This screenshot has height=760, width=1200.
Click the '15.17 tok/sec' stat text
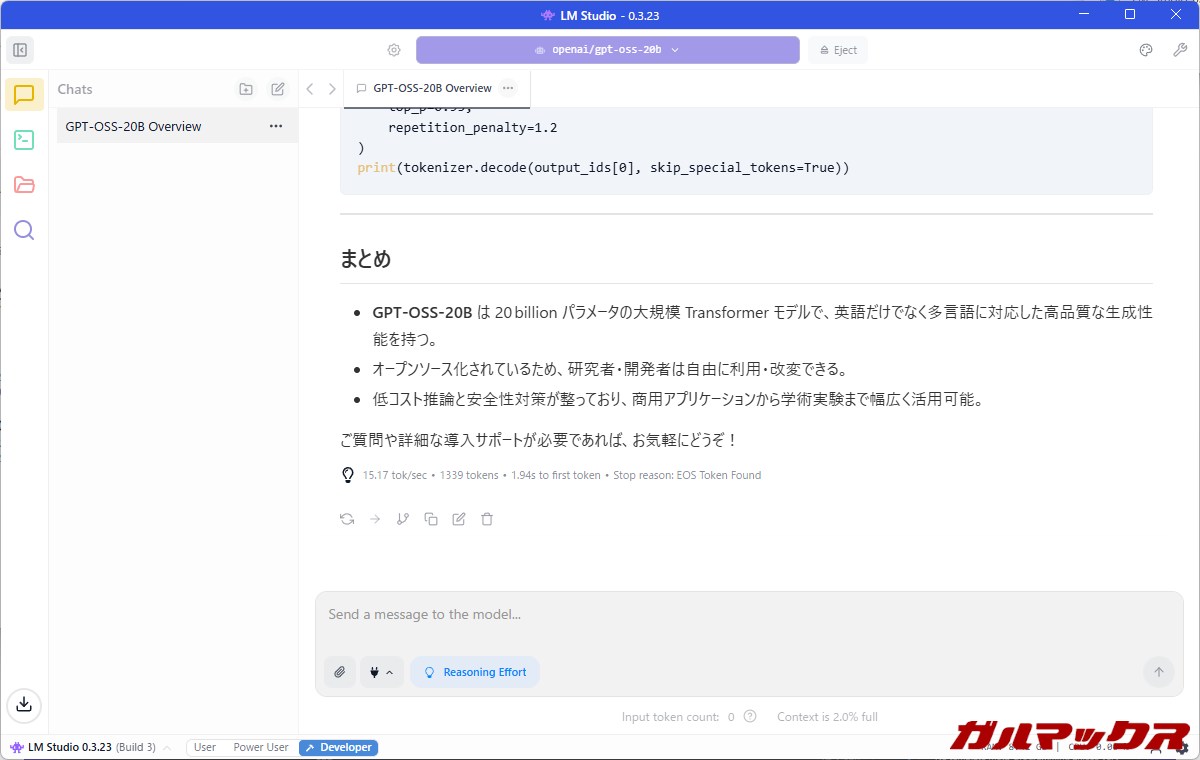point(395,475)
